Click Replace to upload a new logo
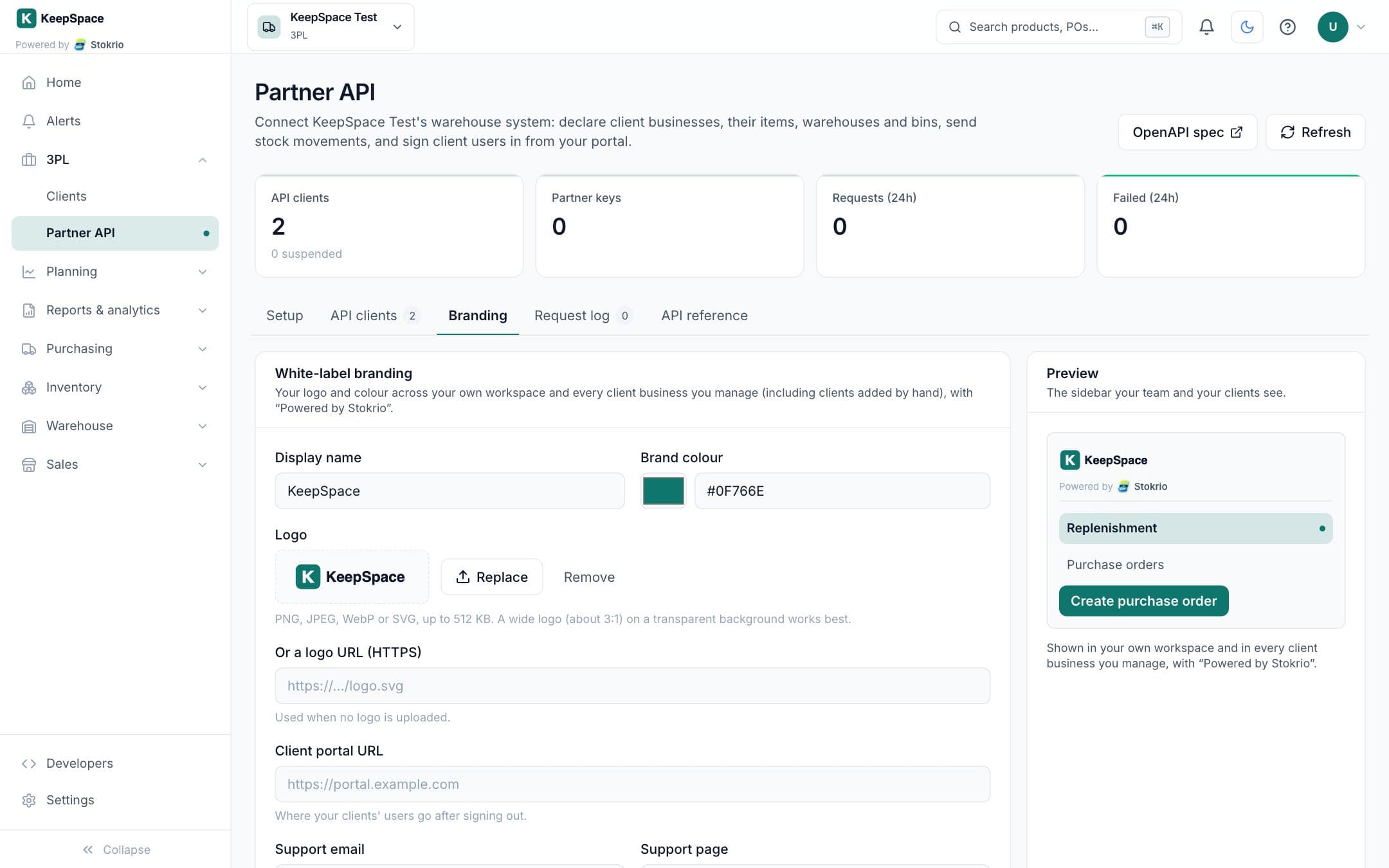The height and width of the screenshot is (868, 1389). (491, 577)
